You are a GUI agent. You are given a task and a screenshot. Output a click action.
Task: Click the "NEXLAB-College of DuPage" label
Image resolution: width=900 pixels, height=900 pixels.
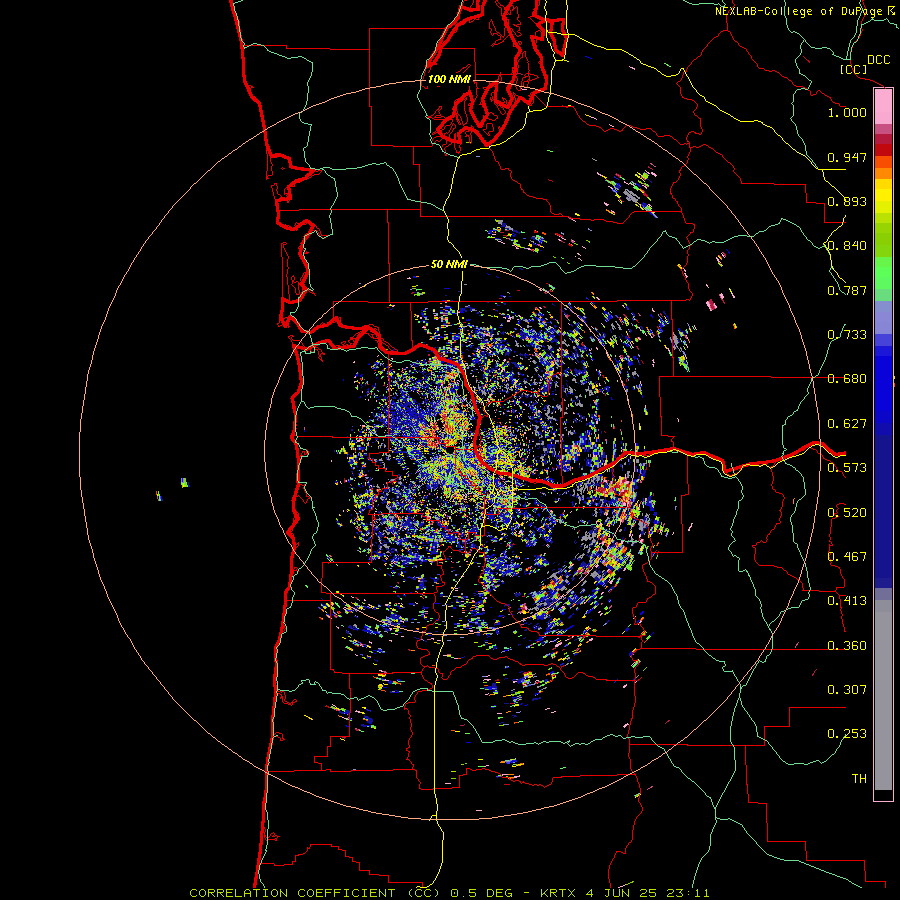coord(798,11)
